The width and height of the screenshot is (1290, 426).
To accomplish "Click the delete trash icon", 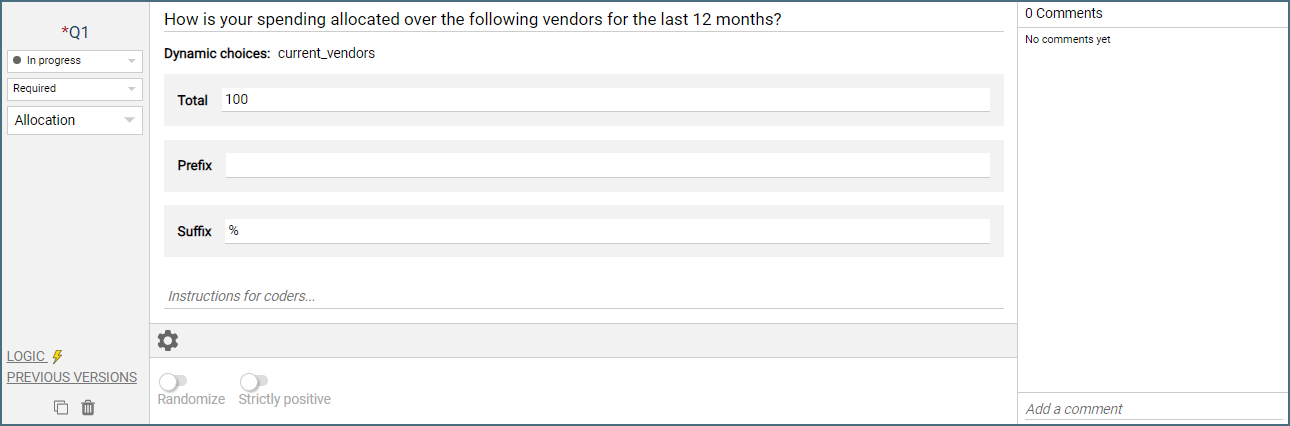I will point(88,407).
